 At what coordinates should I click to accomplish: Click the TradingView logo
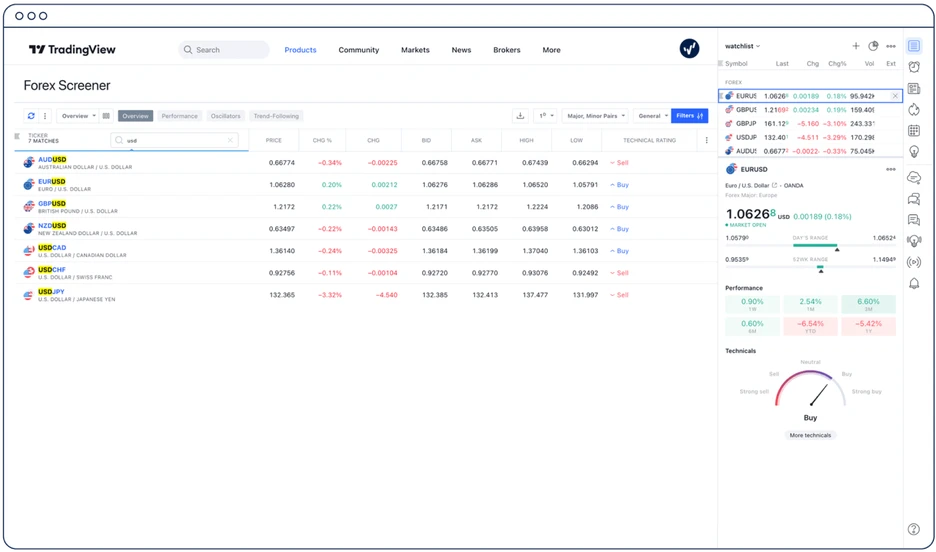pos(72,50)
